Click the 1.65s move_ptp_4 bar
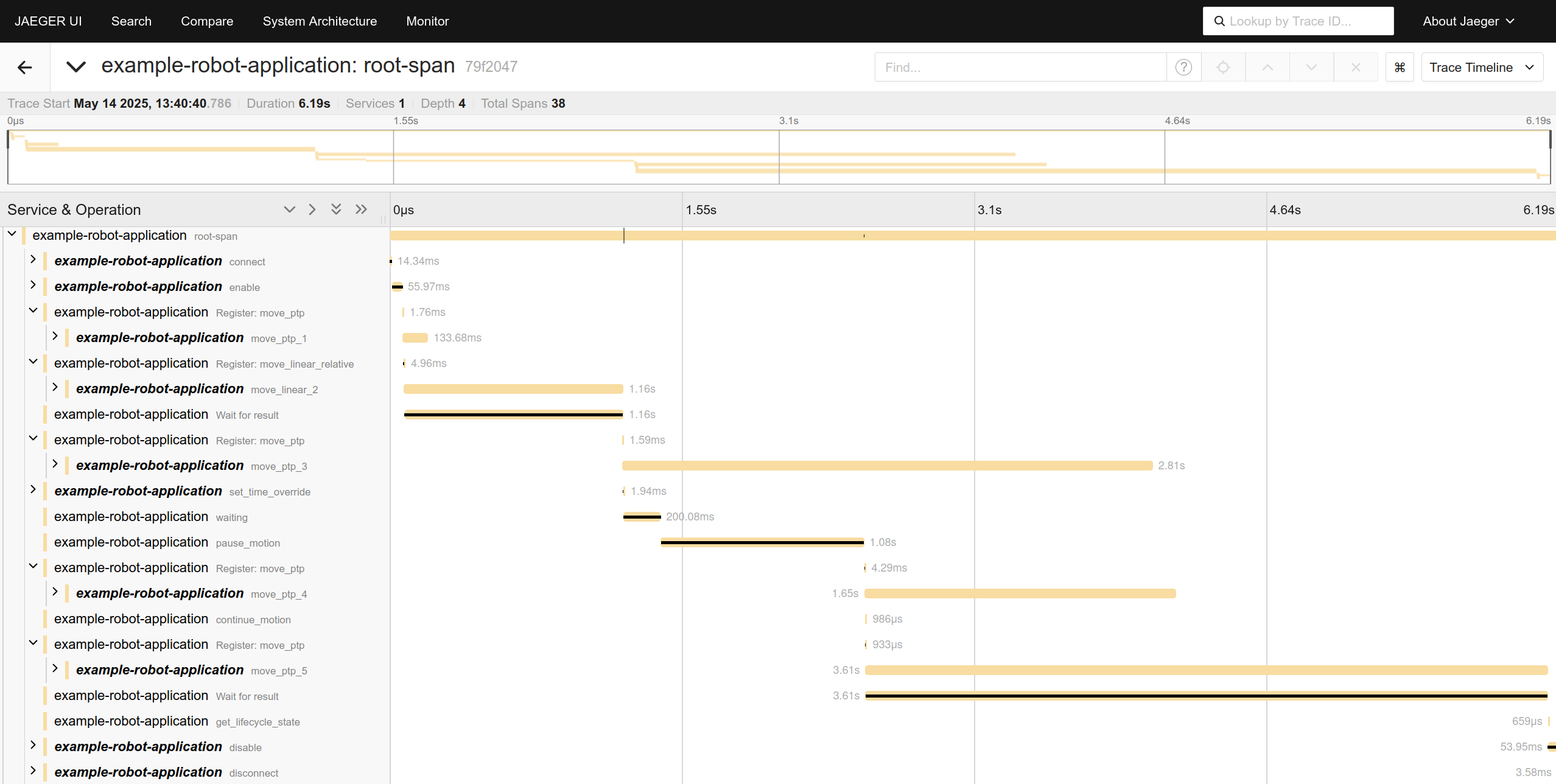The width and height of the screenshot is (1556, 784). (x=1020, y=593)
